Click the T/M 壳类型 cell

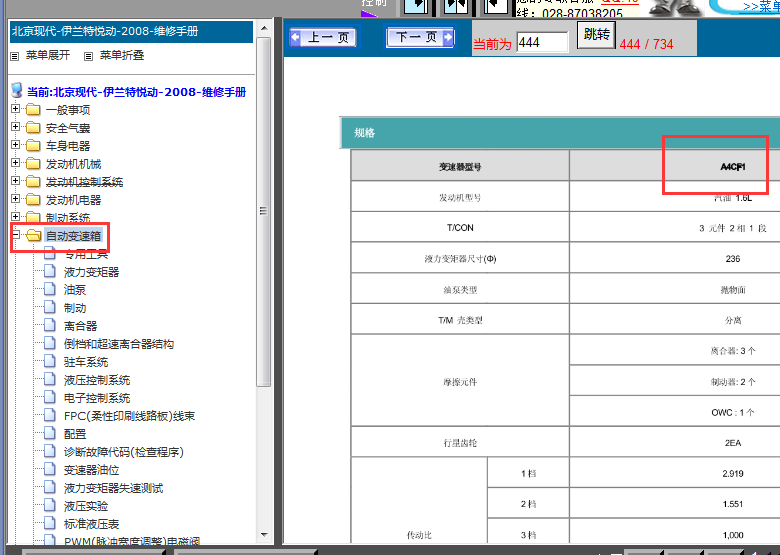coord(460,320)
